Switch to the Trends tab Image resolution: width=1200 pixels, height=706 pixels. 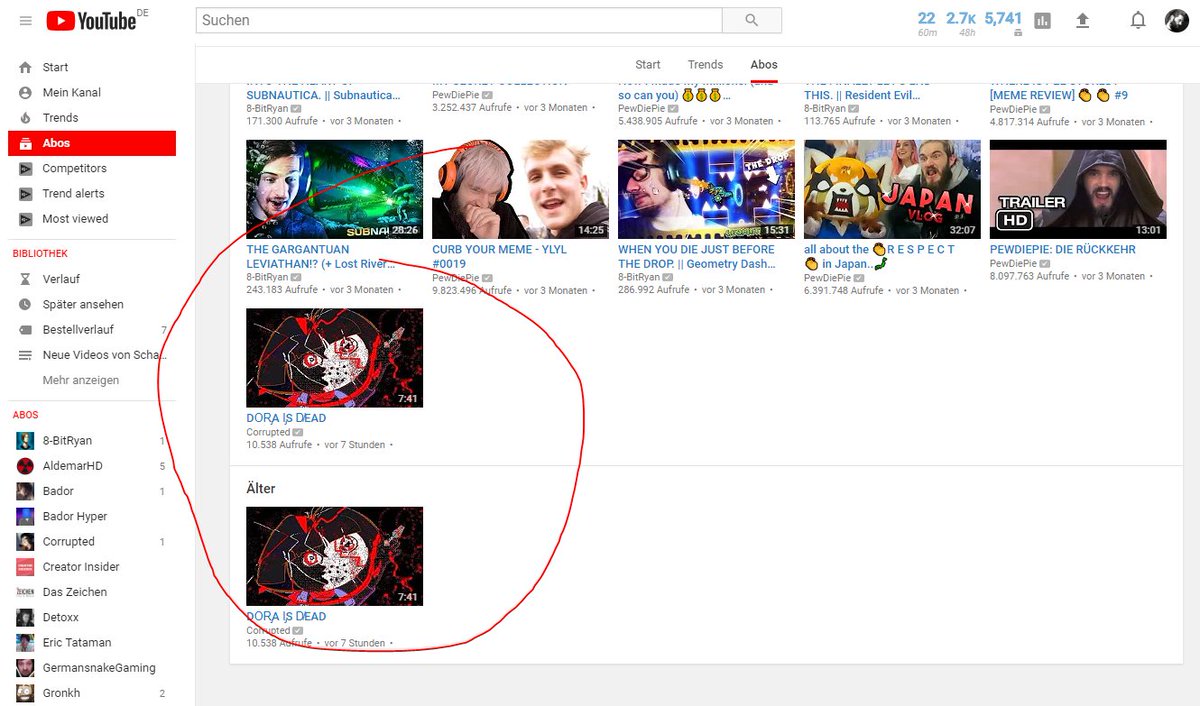705,64
